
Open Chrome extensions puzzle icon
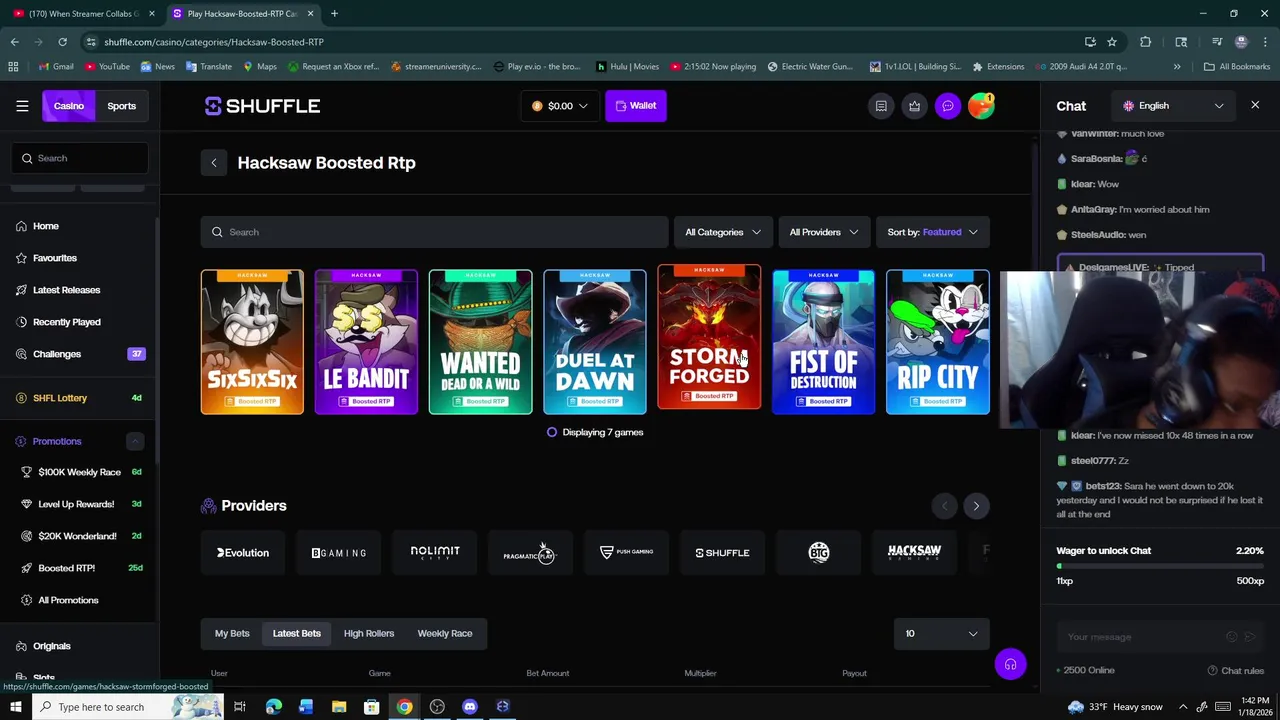(1145, 42)
